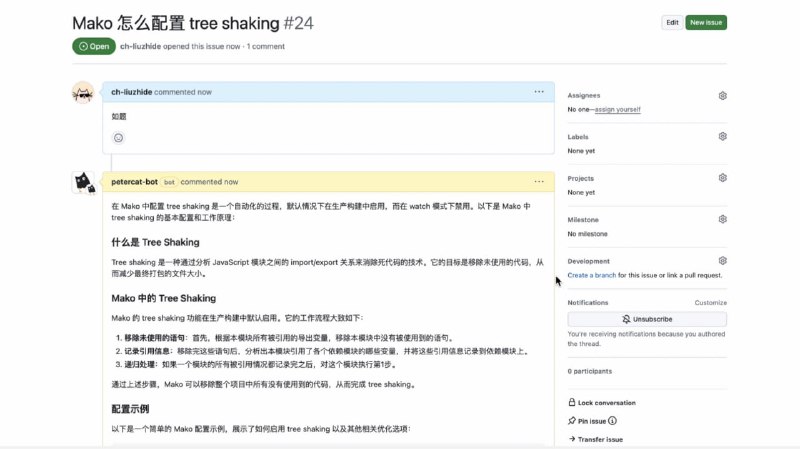Open the Milestone gear settings

pos(722,219)
